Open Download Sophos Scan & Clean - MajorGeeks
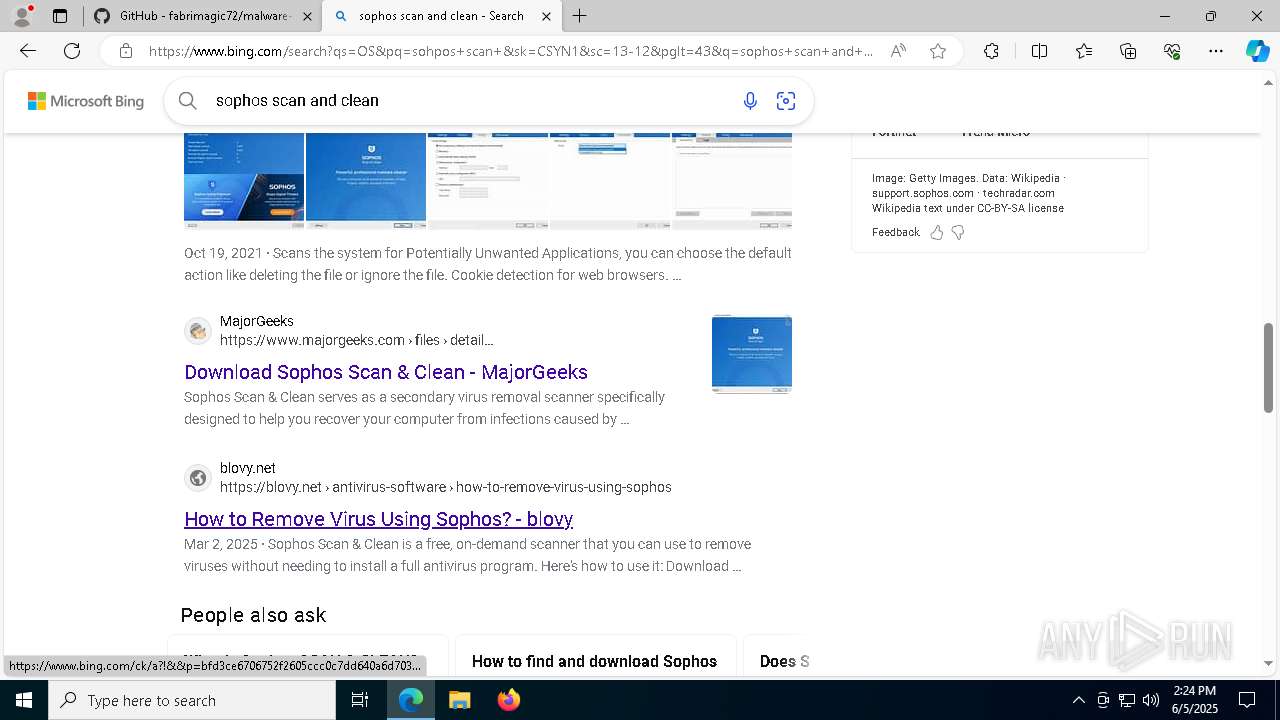Viewport: 1280px width, 720px height. click(x=386, y=372)
